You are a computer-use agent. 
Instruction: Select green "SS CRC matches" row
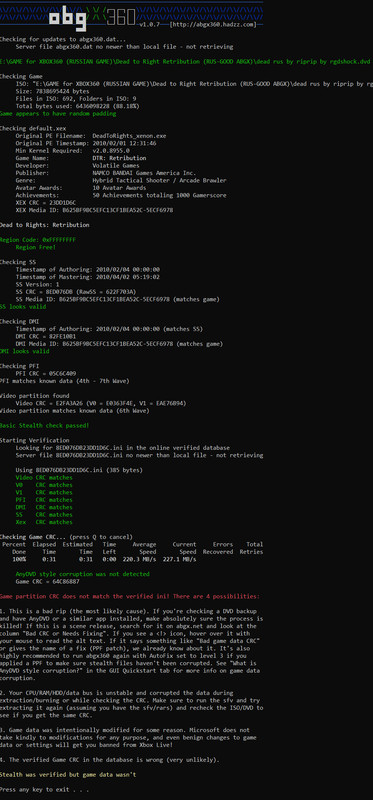pos(44,515)
